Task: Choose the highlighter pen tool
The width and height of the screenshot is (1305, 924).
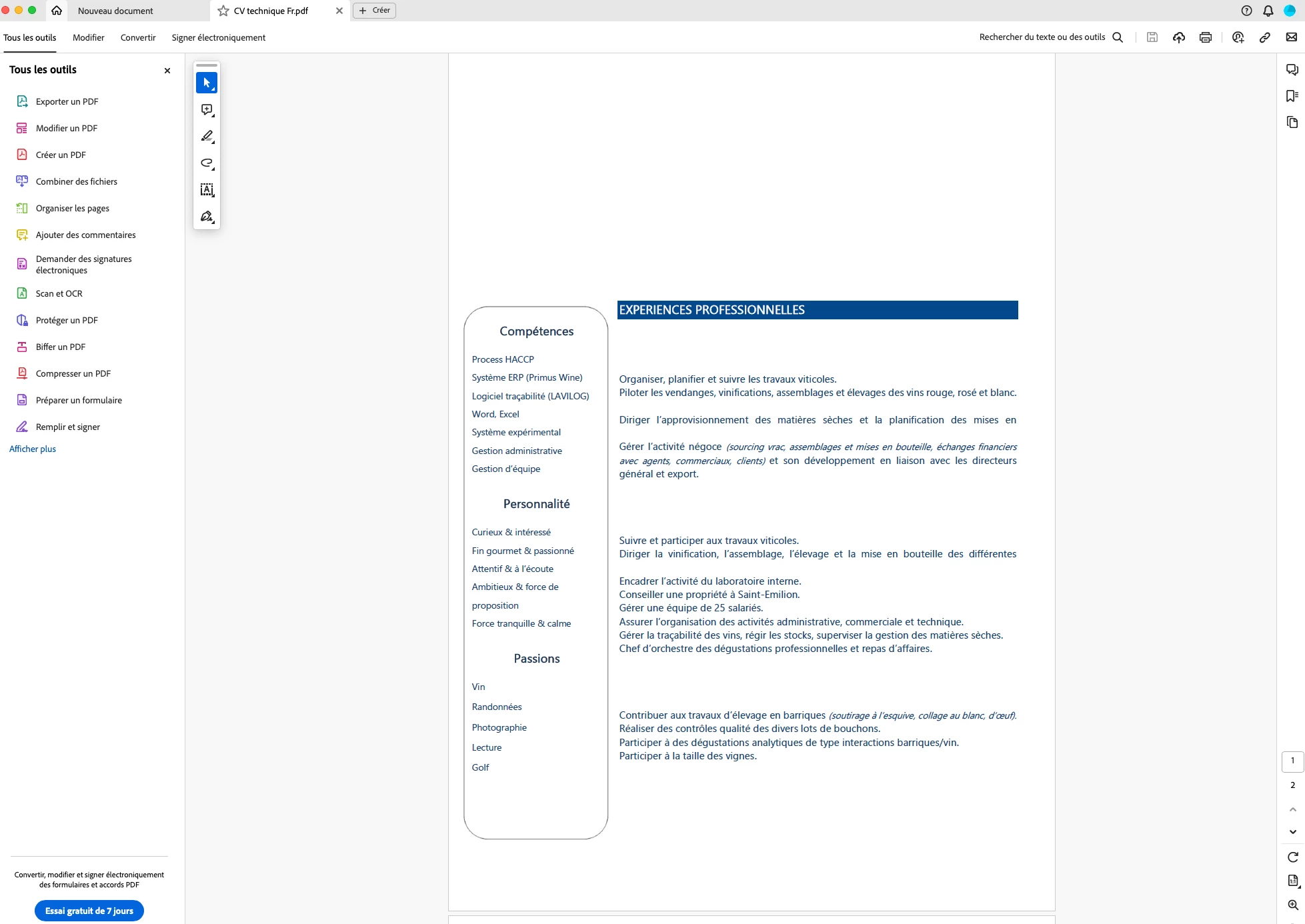Action: pos(207,136)
